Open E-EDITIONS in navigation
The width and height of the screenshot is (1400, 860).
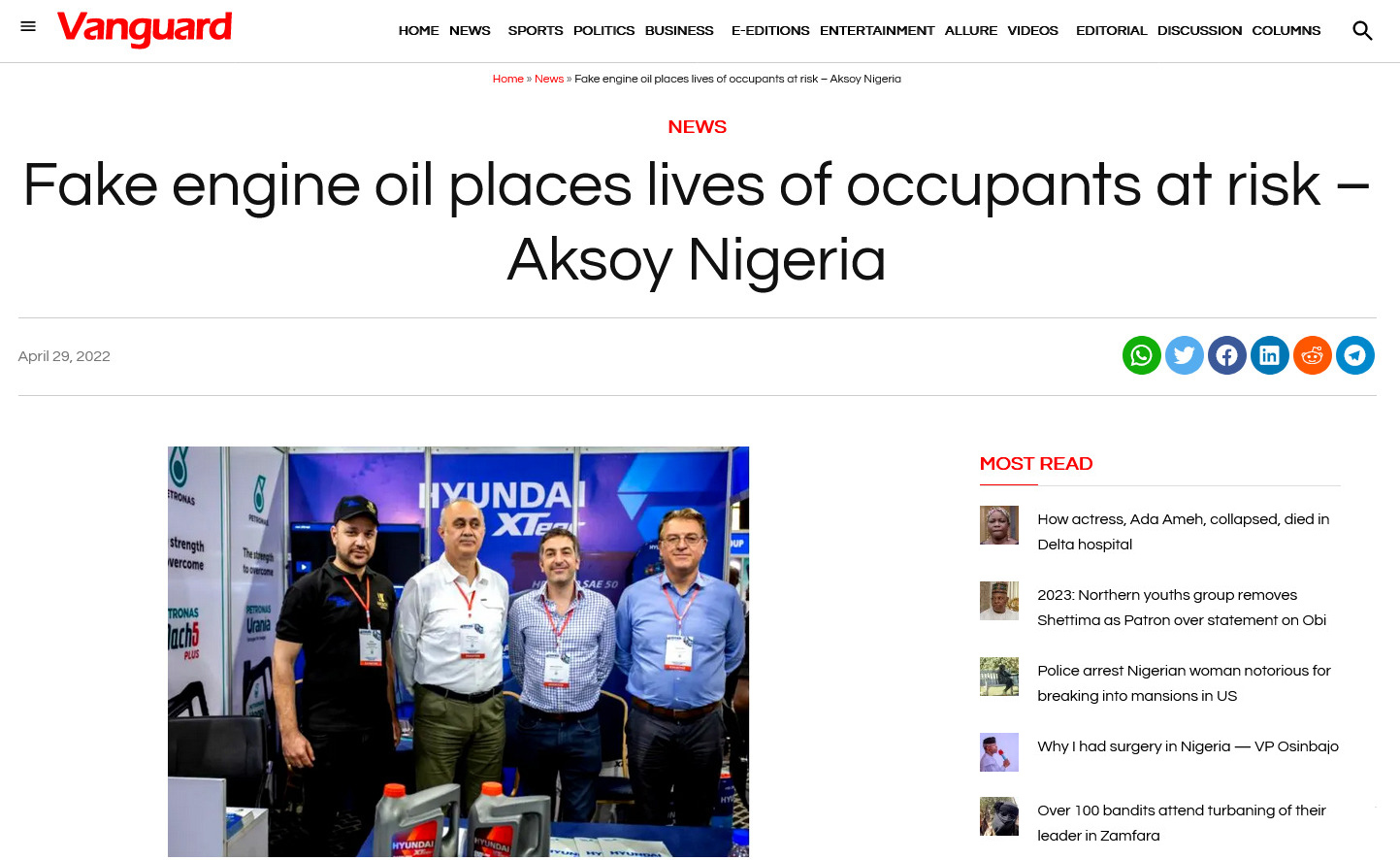click(770, 31)
